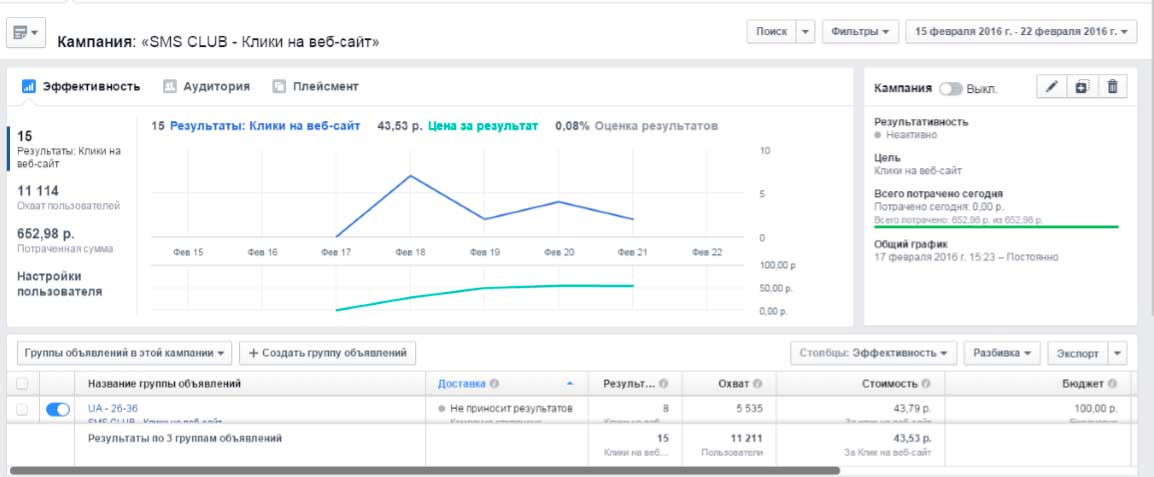1154x477 pixels.
Task: Click the Бюджет column header
Action: (1083, 384)
